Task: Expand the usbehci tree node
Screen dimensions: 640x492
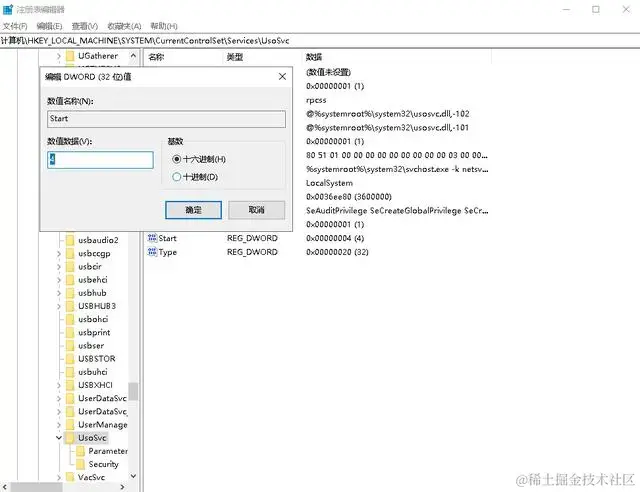Action: (59, 280)
